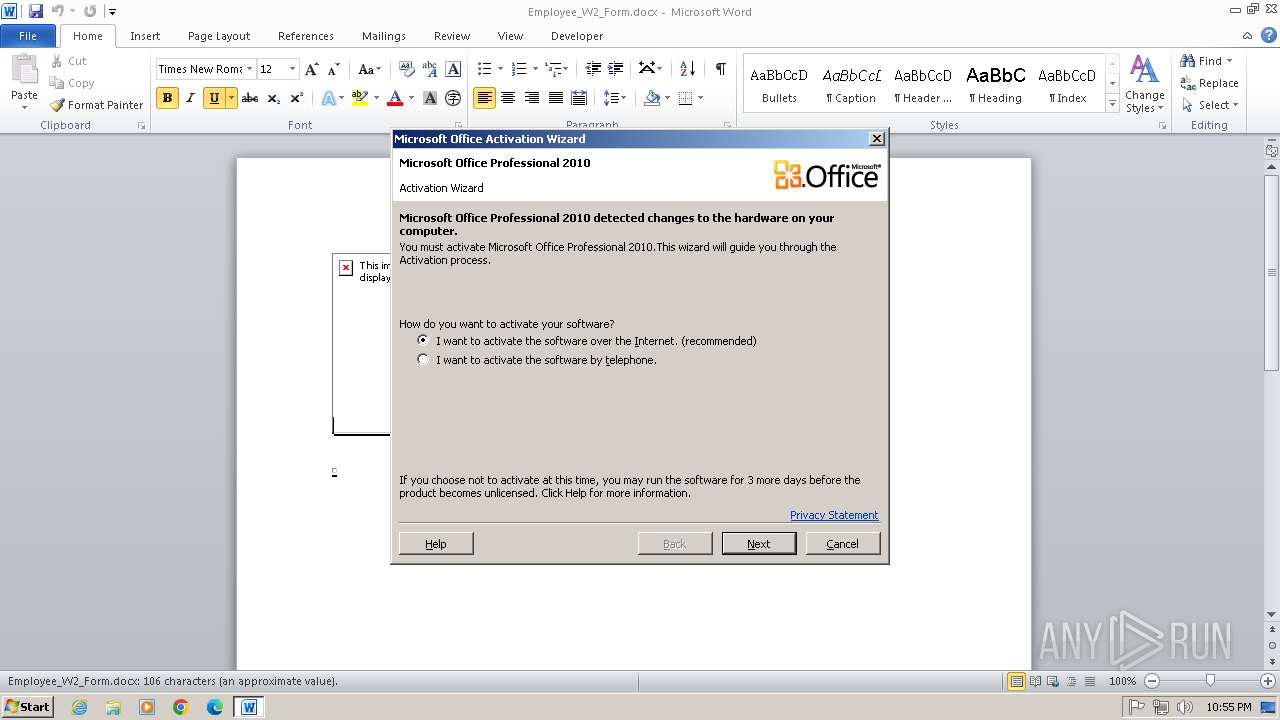Click the Paste icon in Clipboard group
This screenshot has width=1280, height=720.
pos(24,70)
